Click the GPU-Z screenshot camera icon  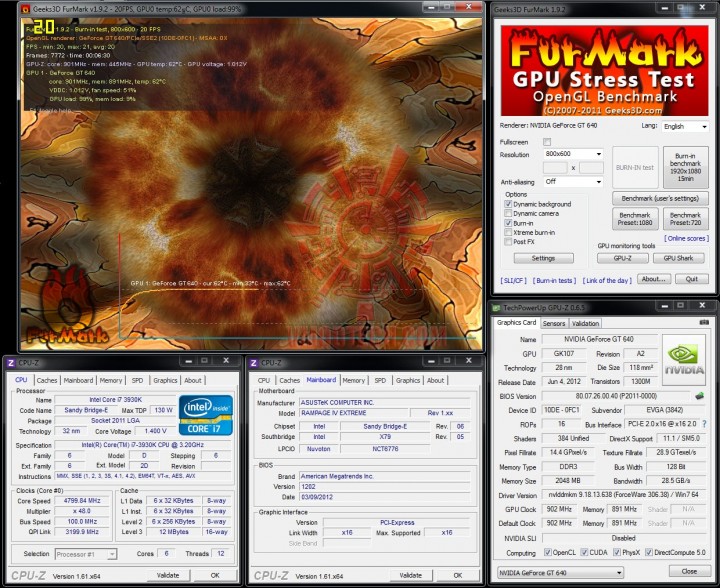coord(703,322)
